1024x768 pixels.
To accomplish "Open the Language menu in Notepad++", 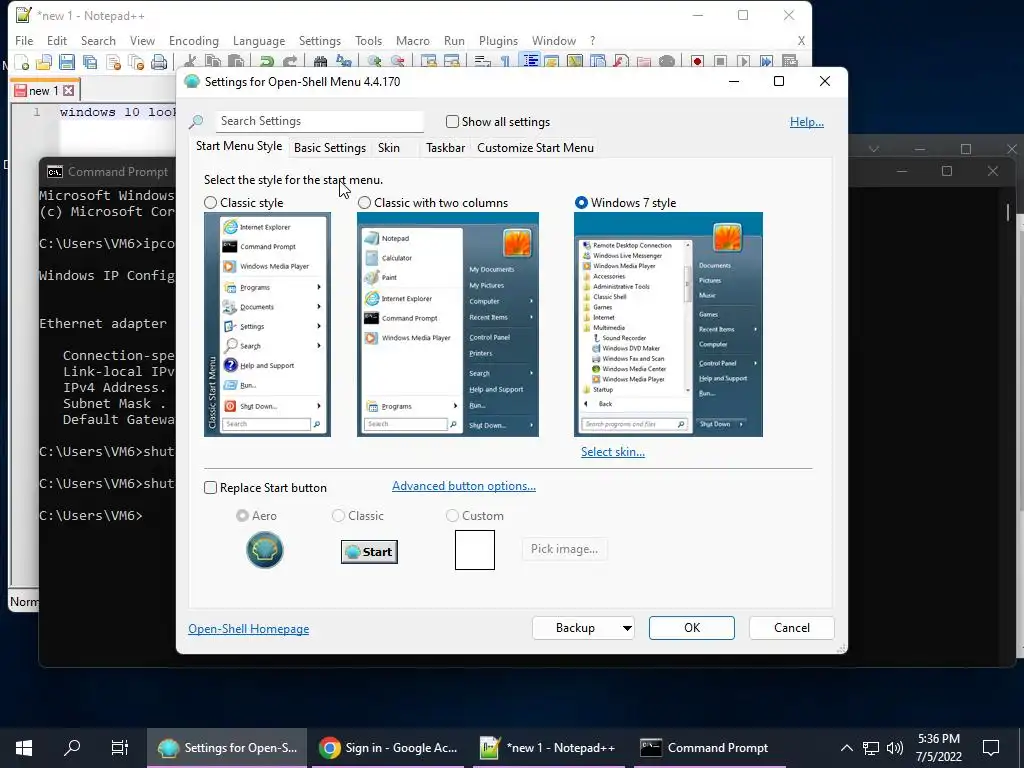I will [259, 40].
